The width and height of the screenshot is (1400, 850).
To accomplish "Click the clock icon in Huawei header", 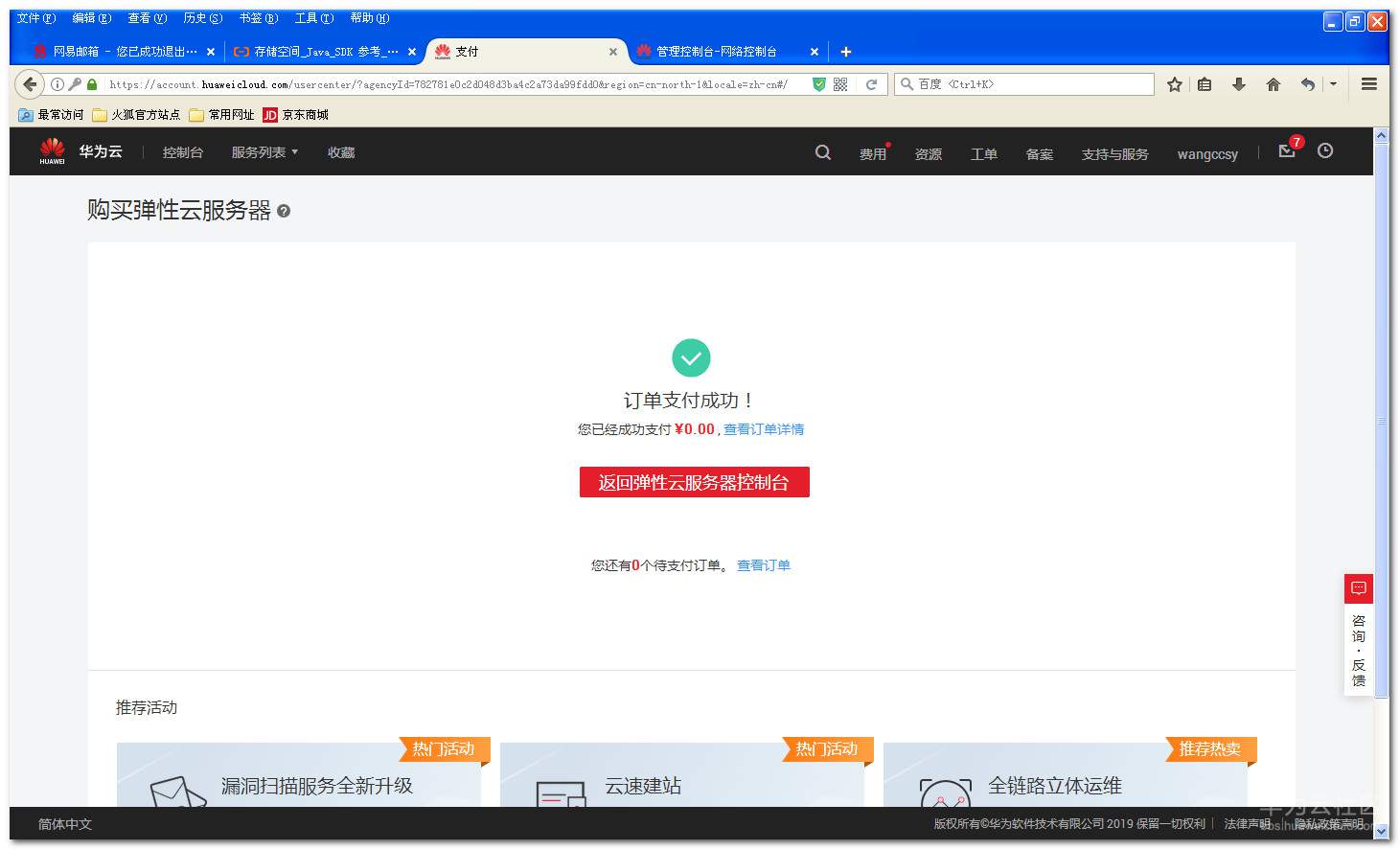I will [x=1325, y=150].
